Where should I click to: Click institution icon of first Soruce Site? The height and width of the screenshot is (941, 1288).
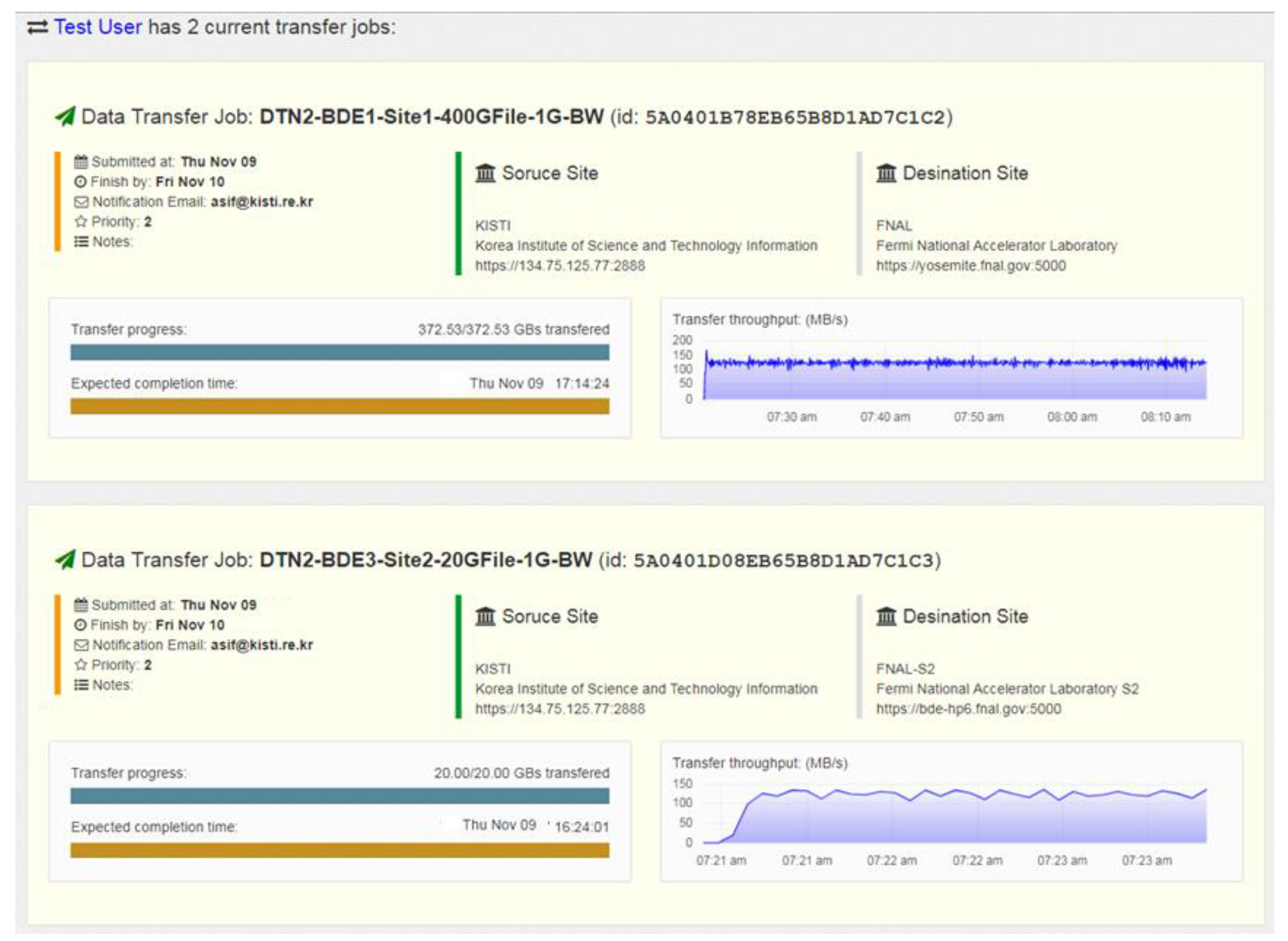(485, 173)
